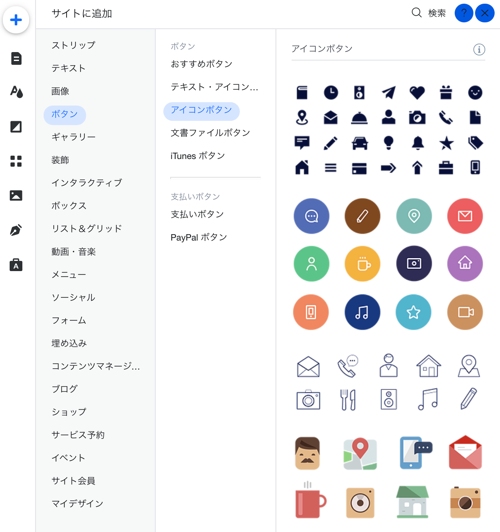Select インタラクティブ category

coord(86,183)
